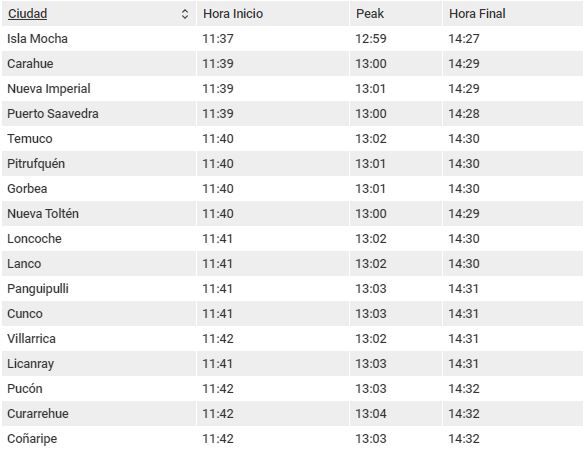Select the Temuco city cell
The width and height of the screenshot is (583, 452).
pos(99,139)
